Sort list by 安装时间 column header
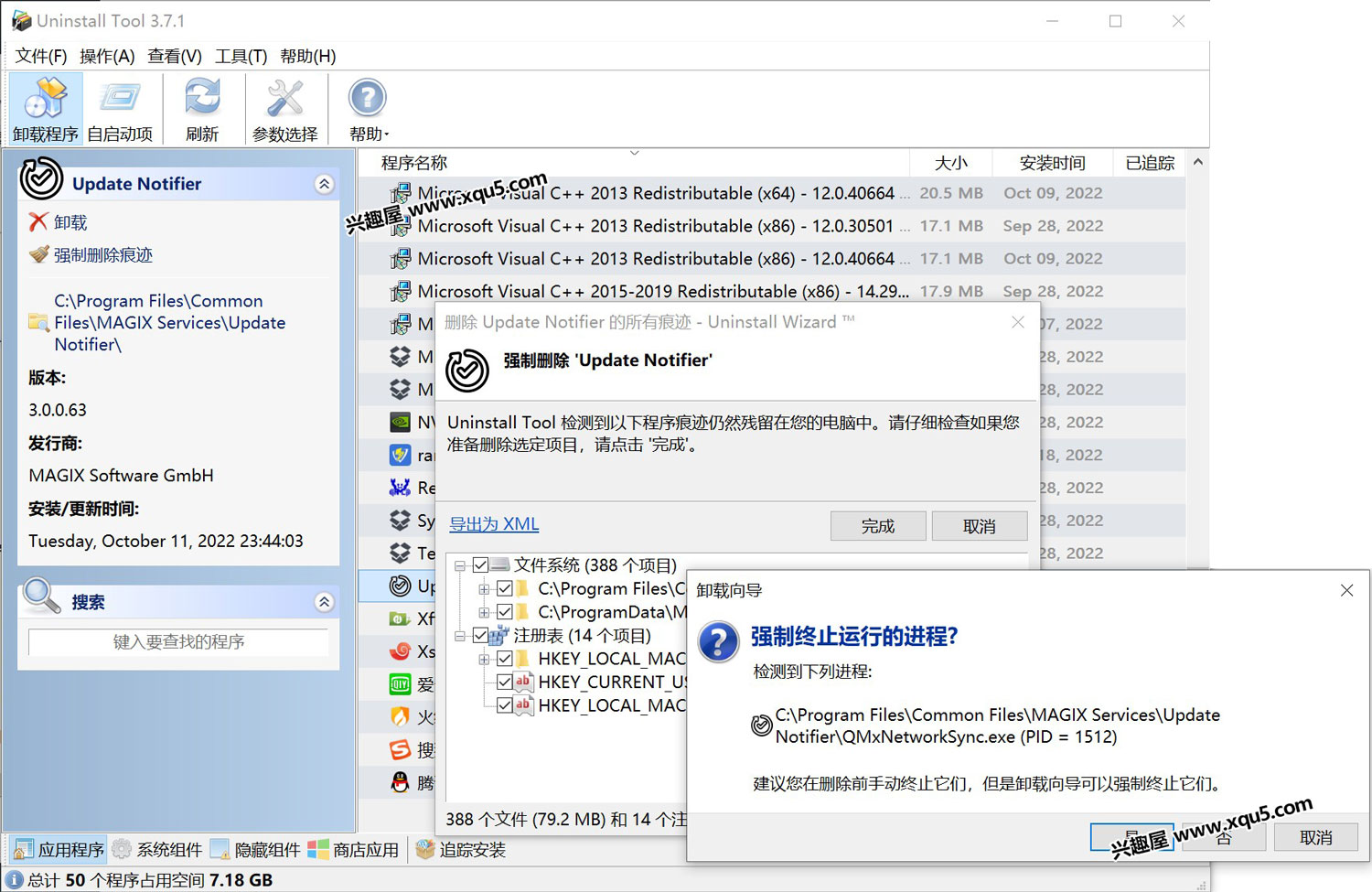This screenshot has height=892, width=1372. pyautogui.click(x=1053, y=163)
